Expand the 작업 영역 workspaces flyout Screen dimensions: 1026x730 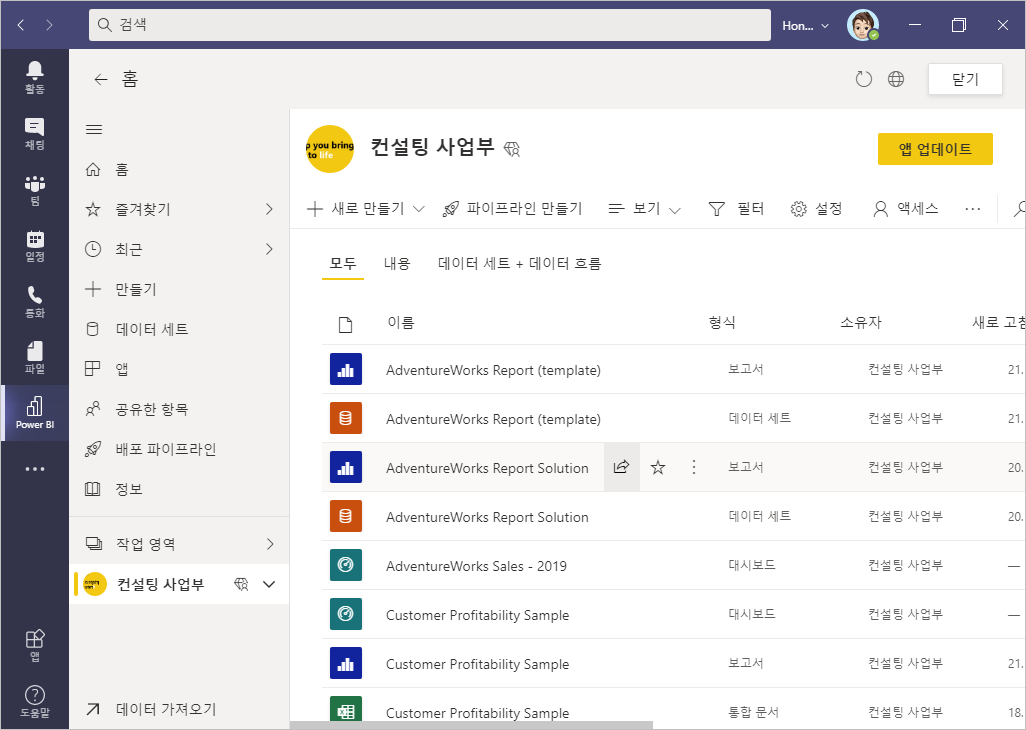coord(269,544)
